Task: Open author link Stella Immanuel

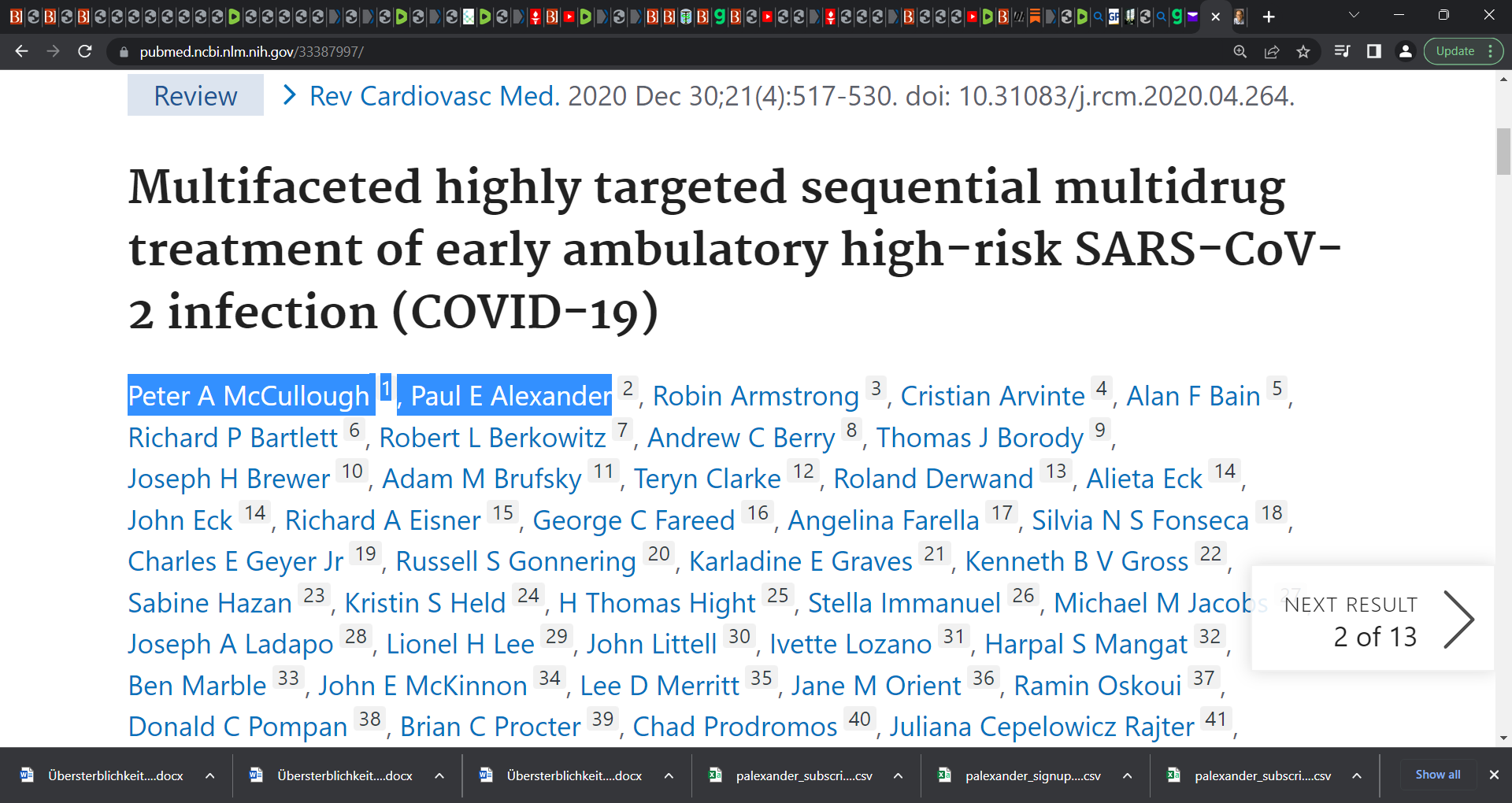Action: click(904, 603)
